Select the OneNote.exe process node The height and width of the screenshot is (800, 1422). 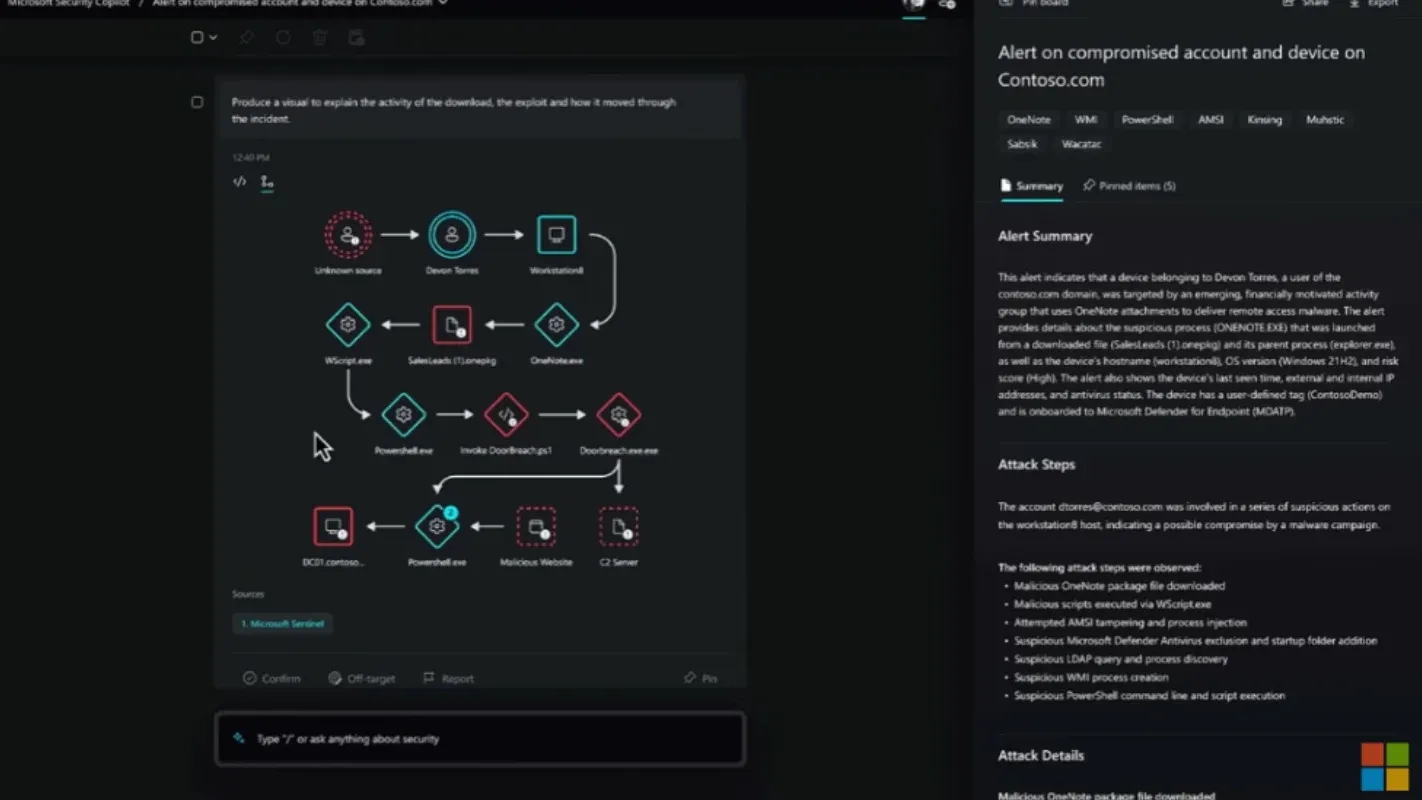point(556,325)
